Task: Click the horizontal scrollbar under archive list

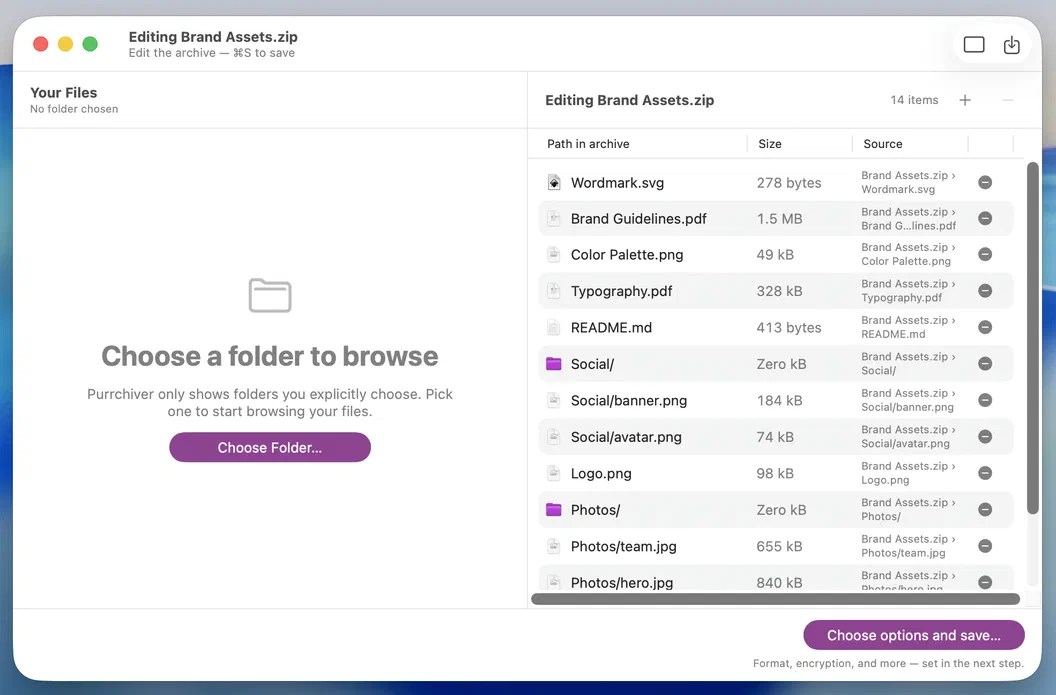Action: (775, 599)
